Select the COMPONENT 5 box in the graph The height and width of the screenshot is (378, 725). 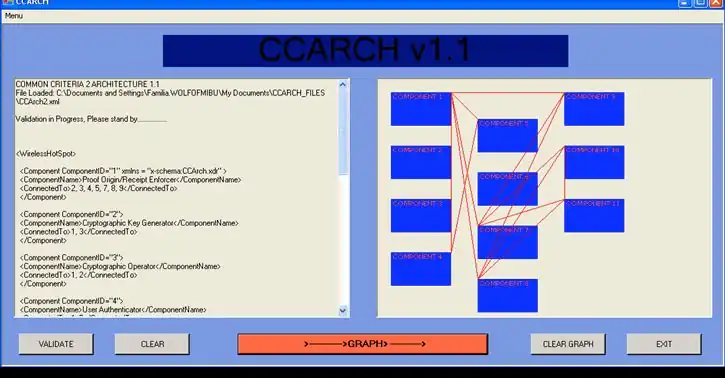(x=508, y=135)
